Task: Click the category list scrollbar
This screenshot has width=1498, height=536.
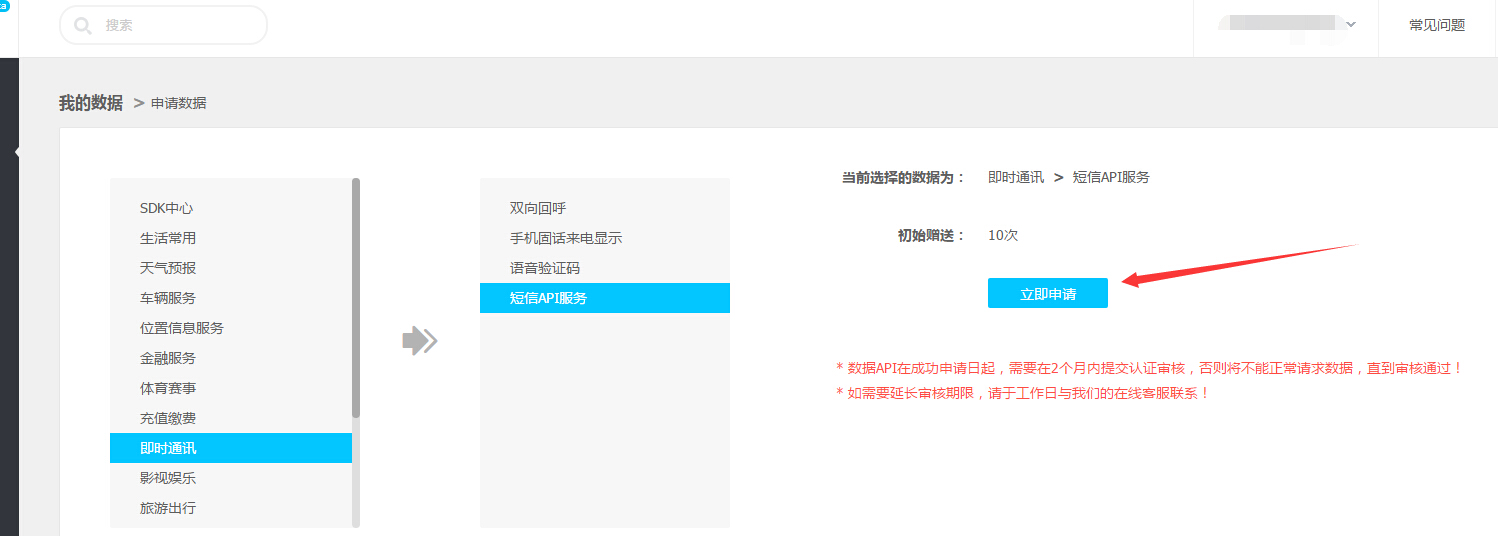Action: point(356,300)
